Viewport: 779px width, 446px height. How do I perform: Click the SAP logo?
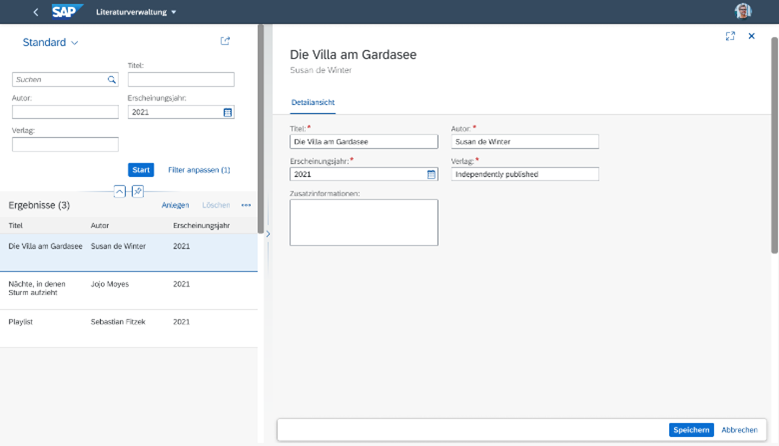[67, 11]
